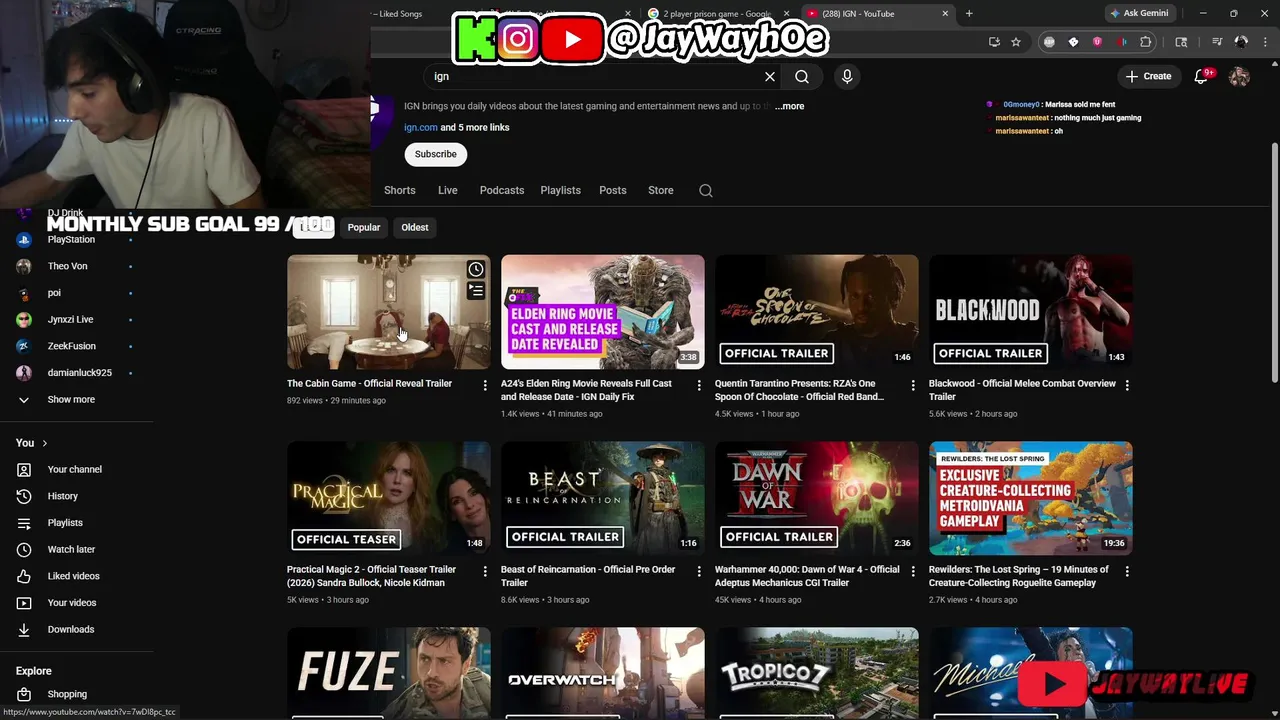1280x720 pixels.
Task: Play the Blackwood official trailer thumbnail
Action: 1031,312
